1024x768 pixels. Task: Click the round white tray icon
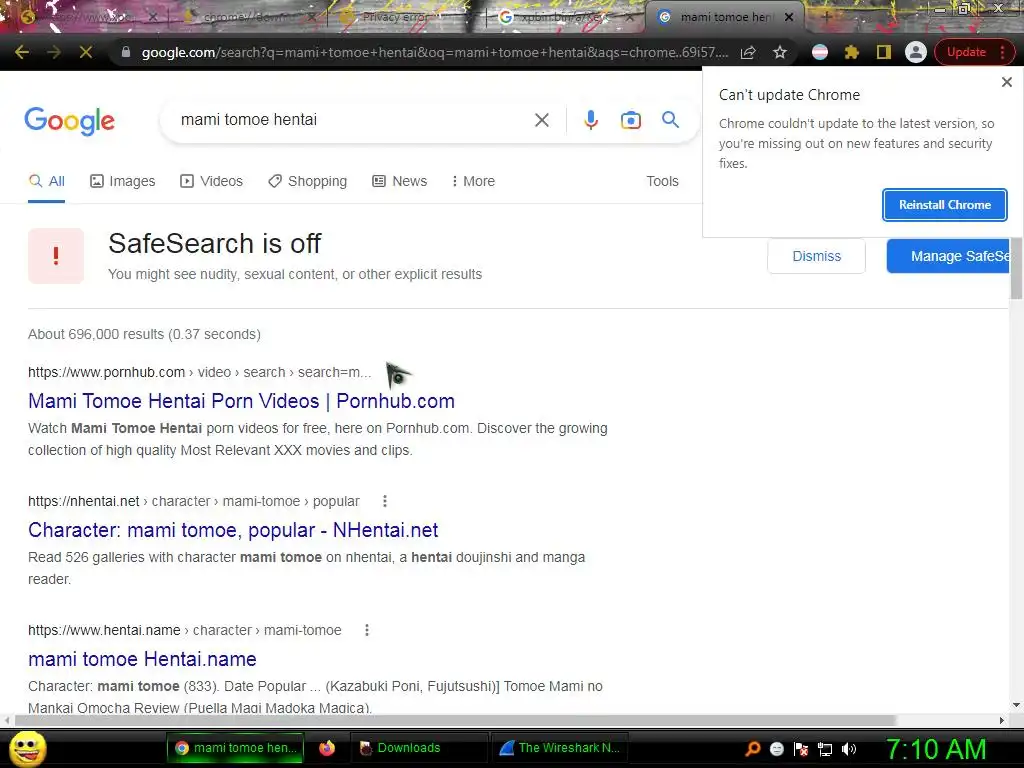pos(776,749)
